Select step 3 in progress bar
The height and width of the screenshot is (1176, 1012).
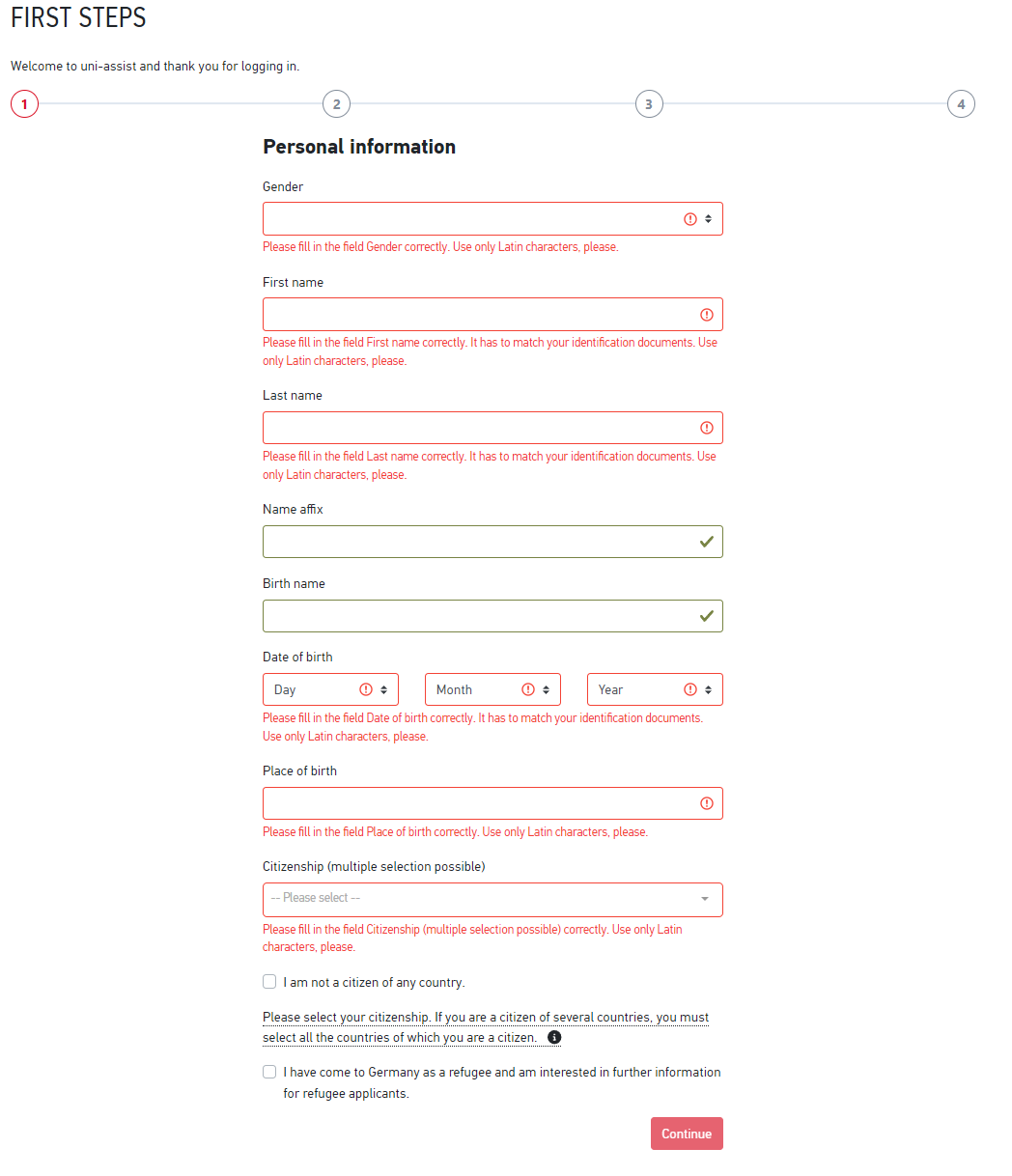click(649, 104)
